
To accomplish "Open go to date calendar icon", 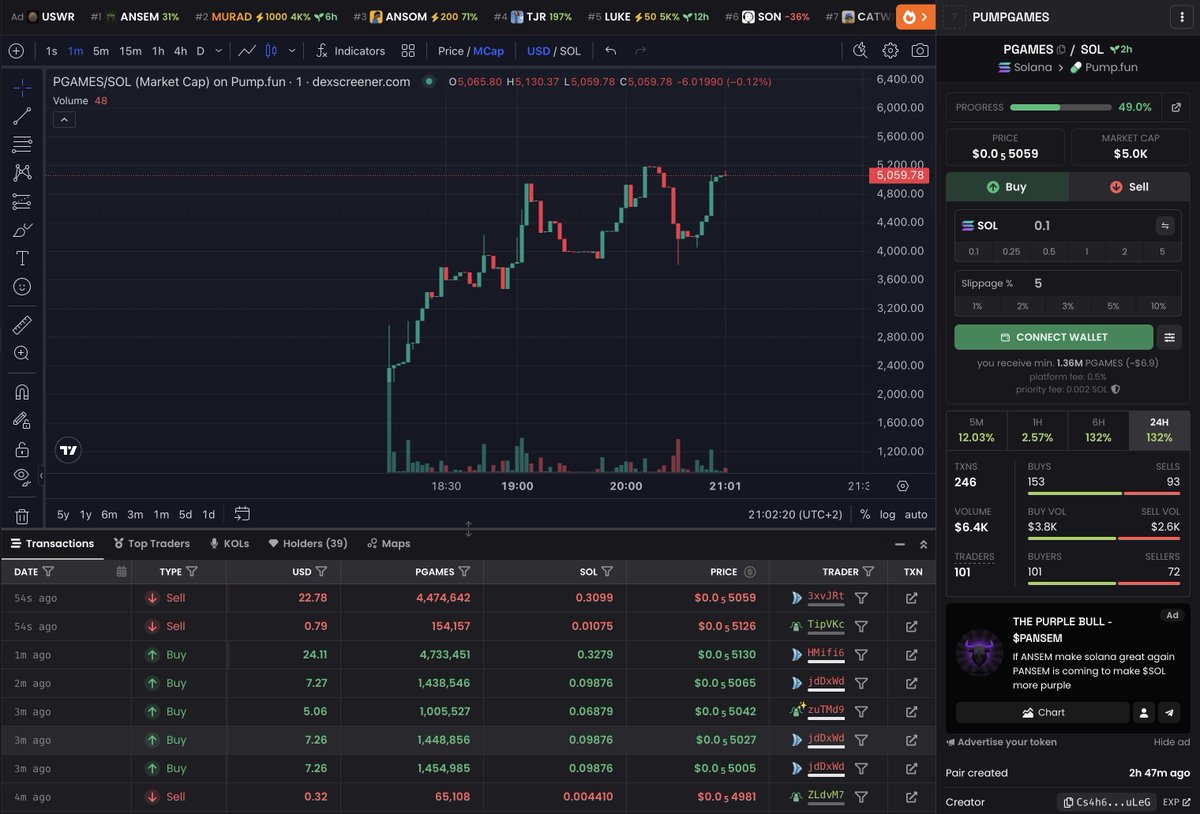I will point(242,514).
